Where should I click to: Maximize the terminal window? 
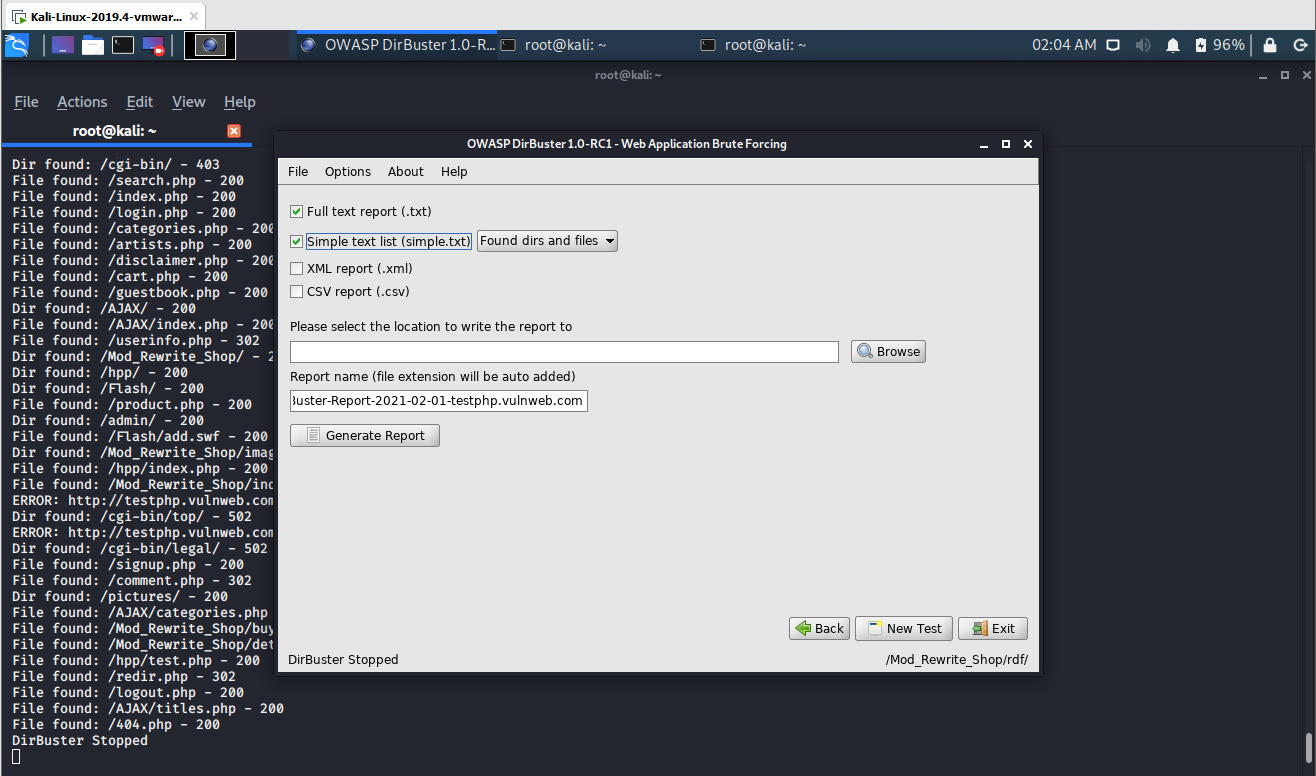[x=1284, y=75]
